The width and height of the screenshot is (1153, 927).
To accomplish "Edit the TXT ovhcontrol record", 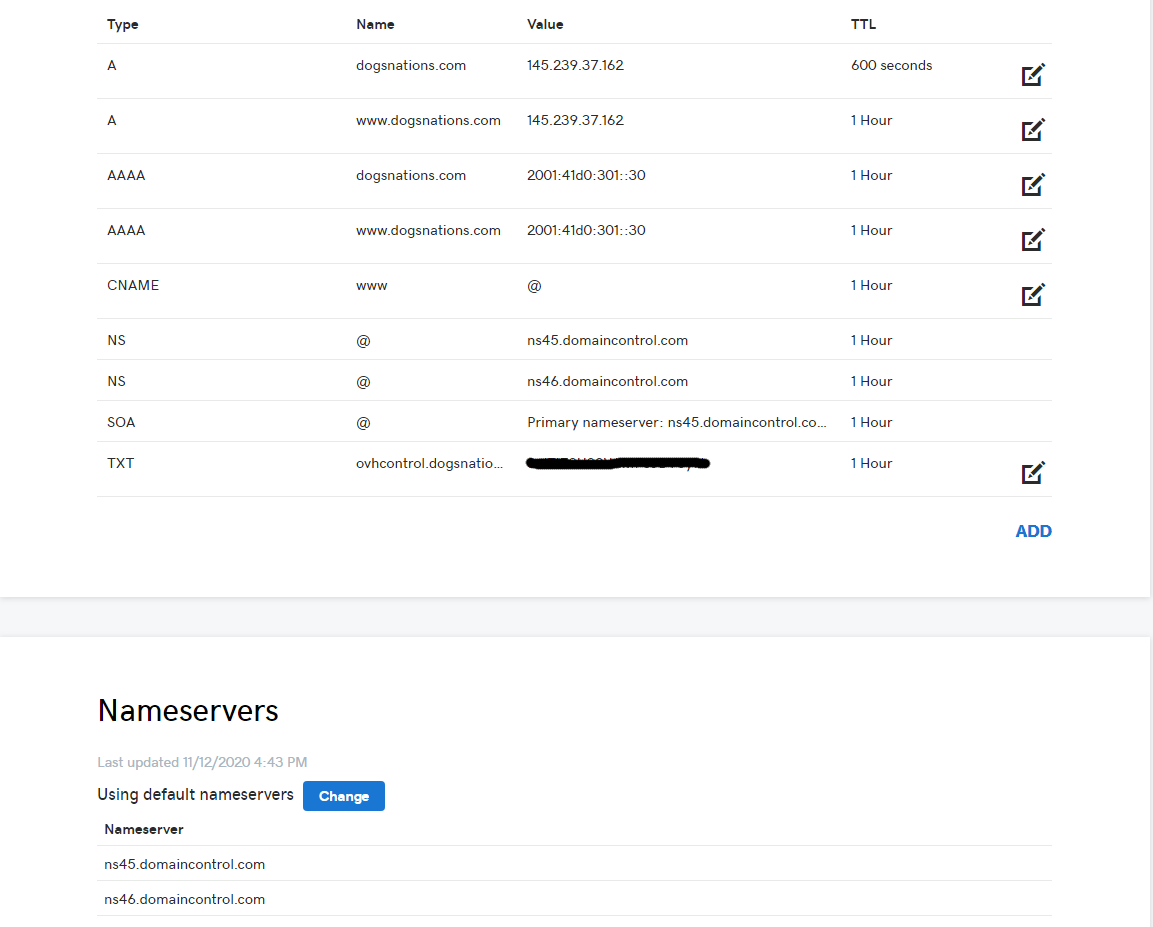I will click(1033, 473).
